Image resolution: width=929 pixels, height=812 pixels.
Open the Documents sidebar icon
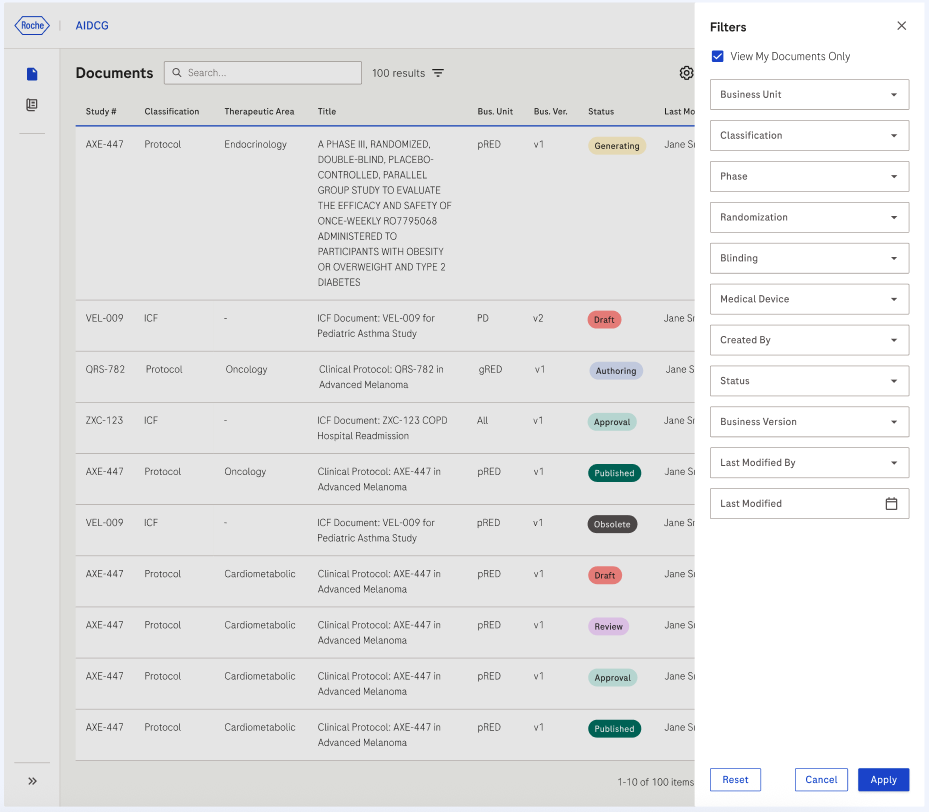click(x=32, y=74)
